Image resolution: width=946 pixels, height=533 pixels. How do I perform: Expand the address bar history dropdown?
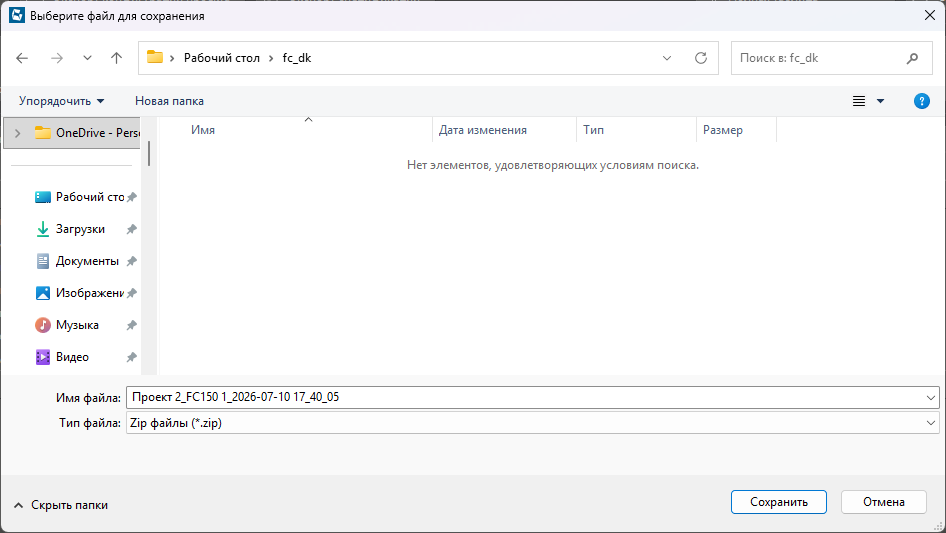tap(667, 58)
